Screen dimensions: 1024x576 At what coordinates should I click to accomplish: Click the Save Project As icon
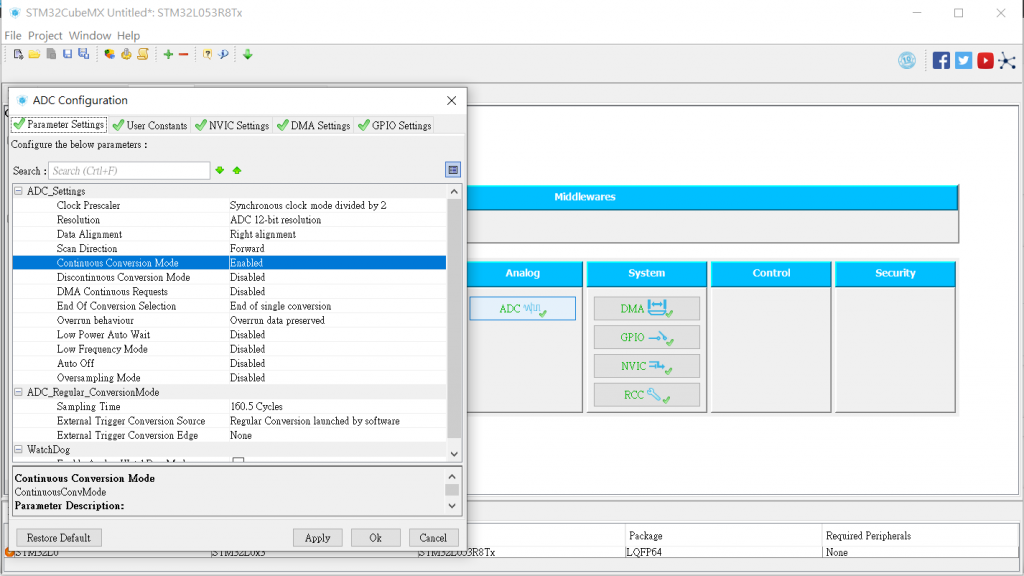click(x=84, y=55)
